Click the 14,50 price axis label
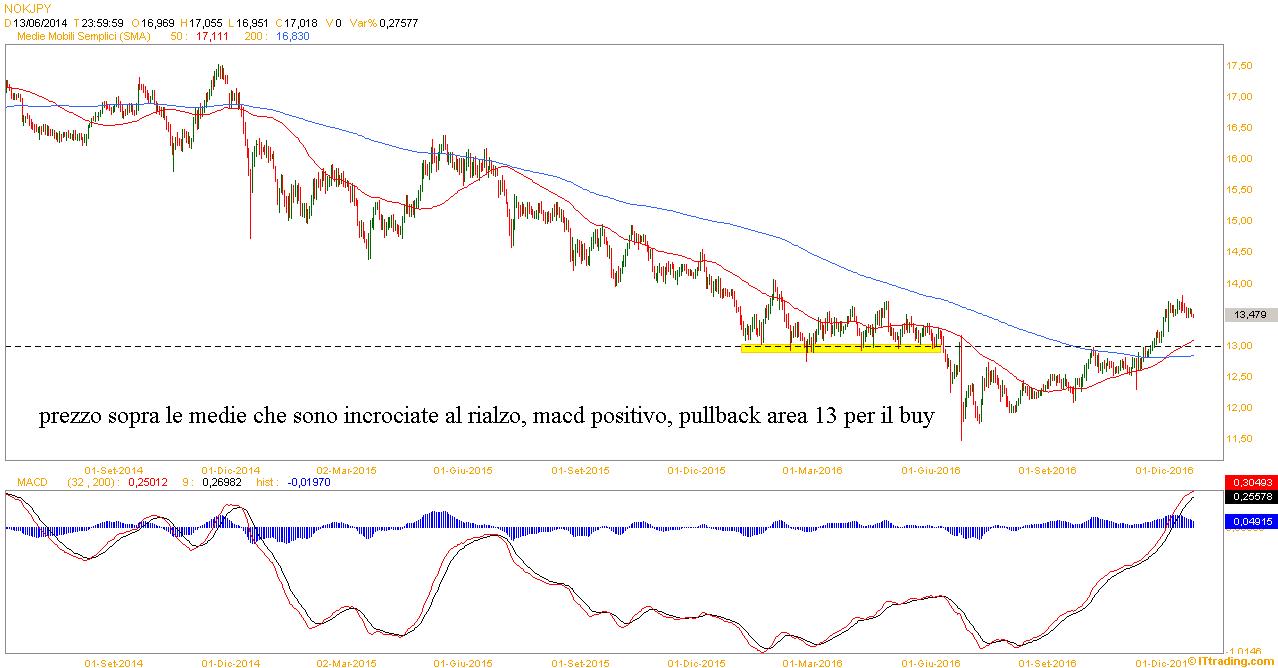Viewport: 1278px width, 668px height. [x=1238, y=252]
